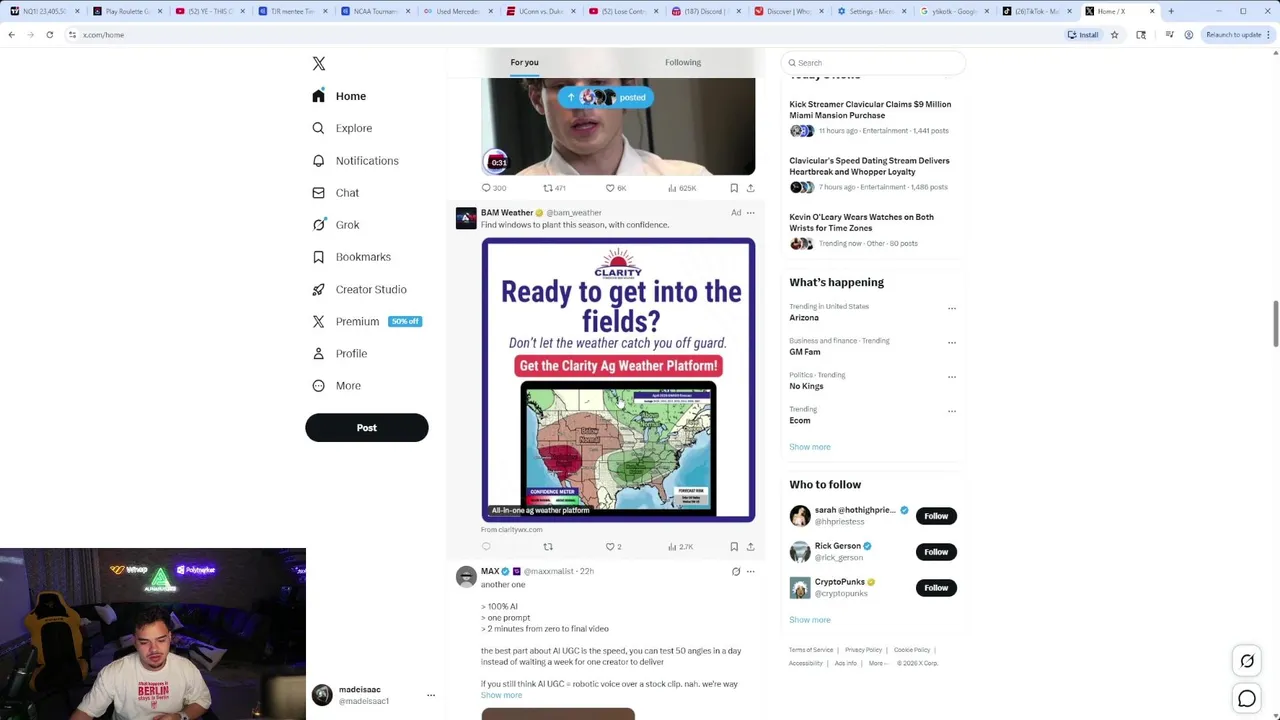Open options for Arizona trend
Screen dimensions: 1280x720
click(952, 308)
